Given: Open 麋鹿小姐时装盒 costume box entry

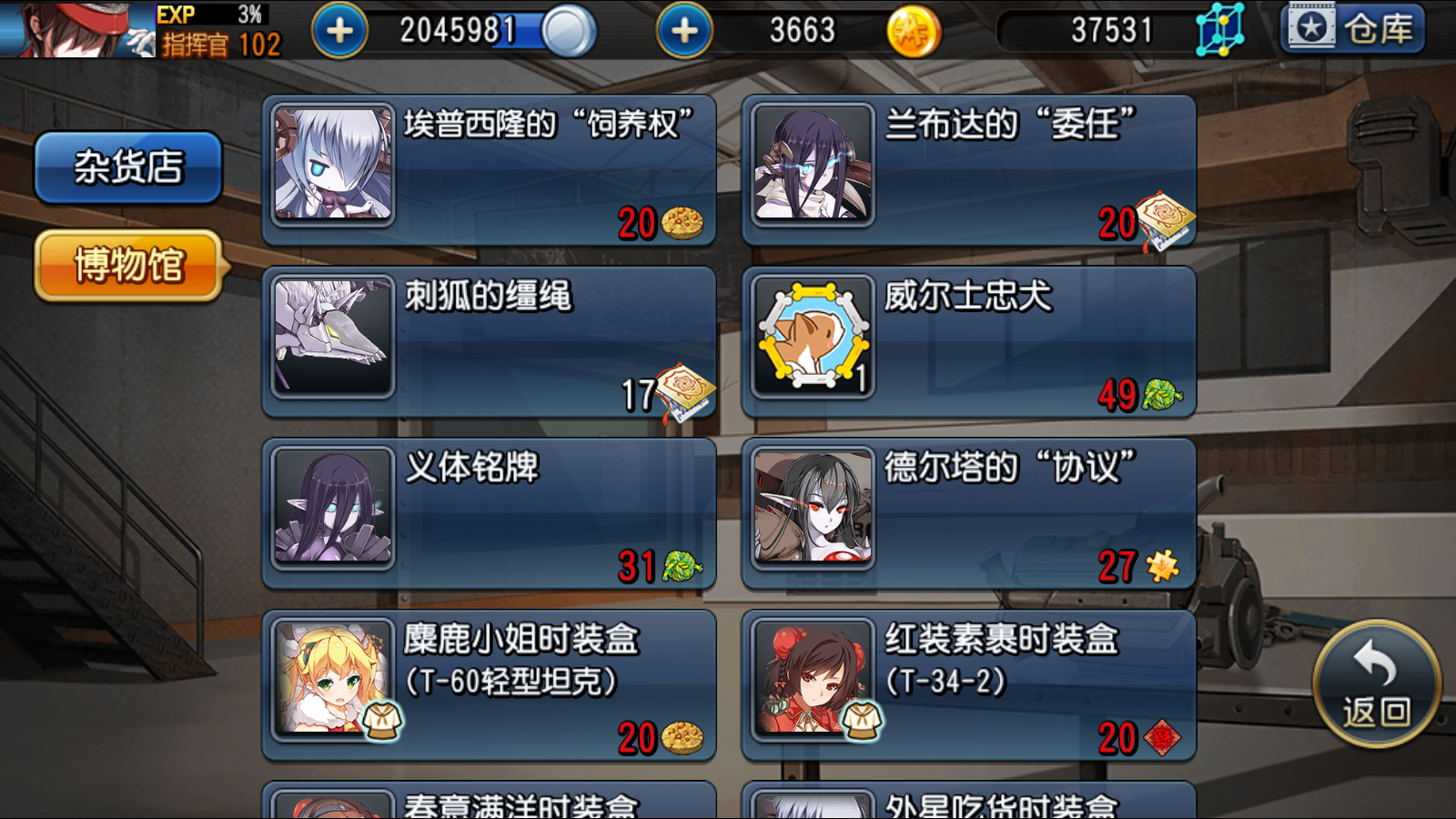Looking at the screenshot, I should click(x=489, y=685).
